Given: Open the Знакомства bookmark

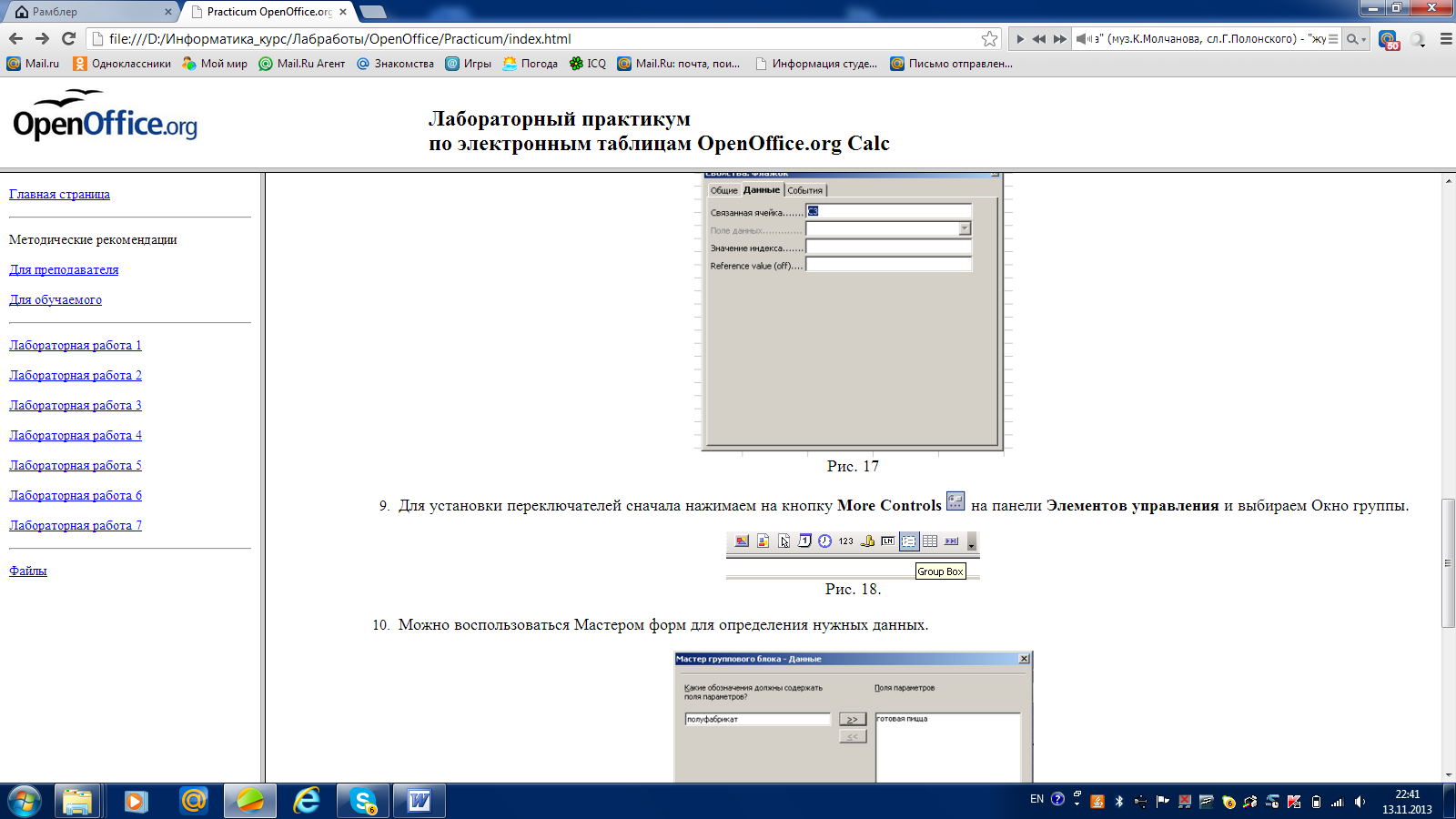Looking at the screenshot, I should click(x=395, y=64).
